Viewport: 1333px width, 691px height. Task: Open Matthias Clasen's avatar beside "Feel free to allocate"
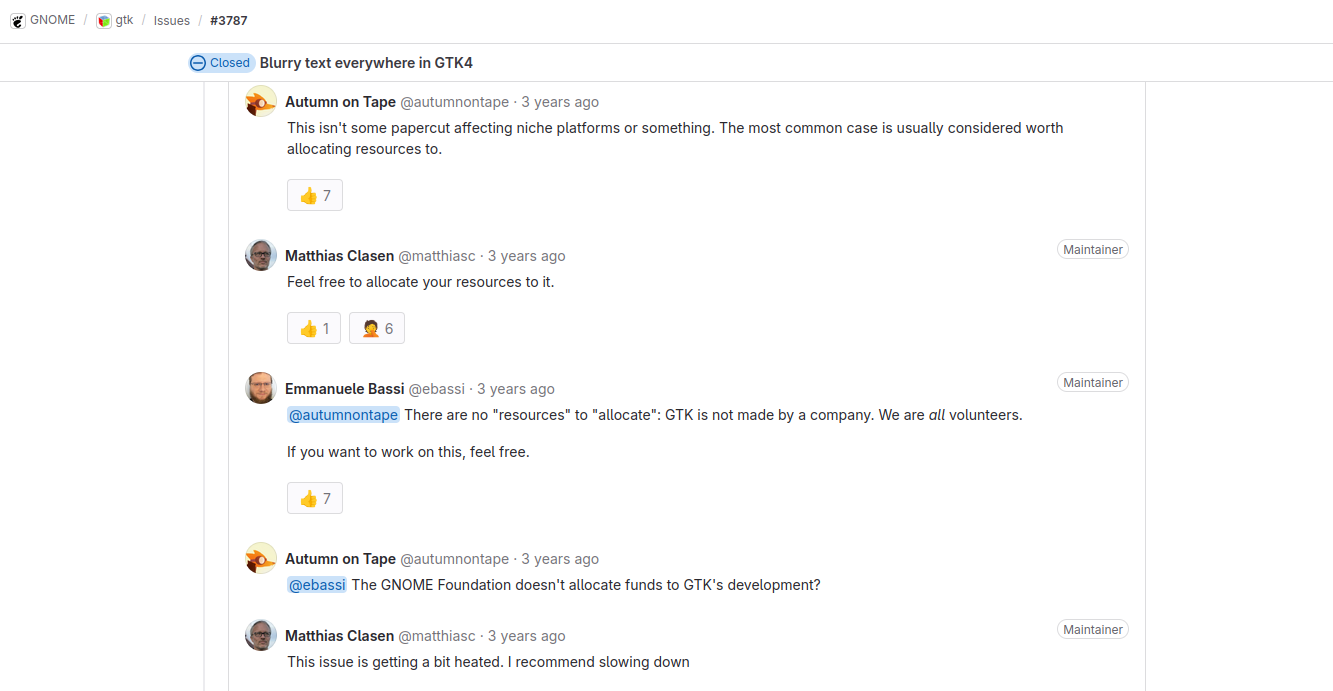coord(261,256)
